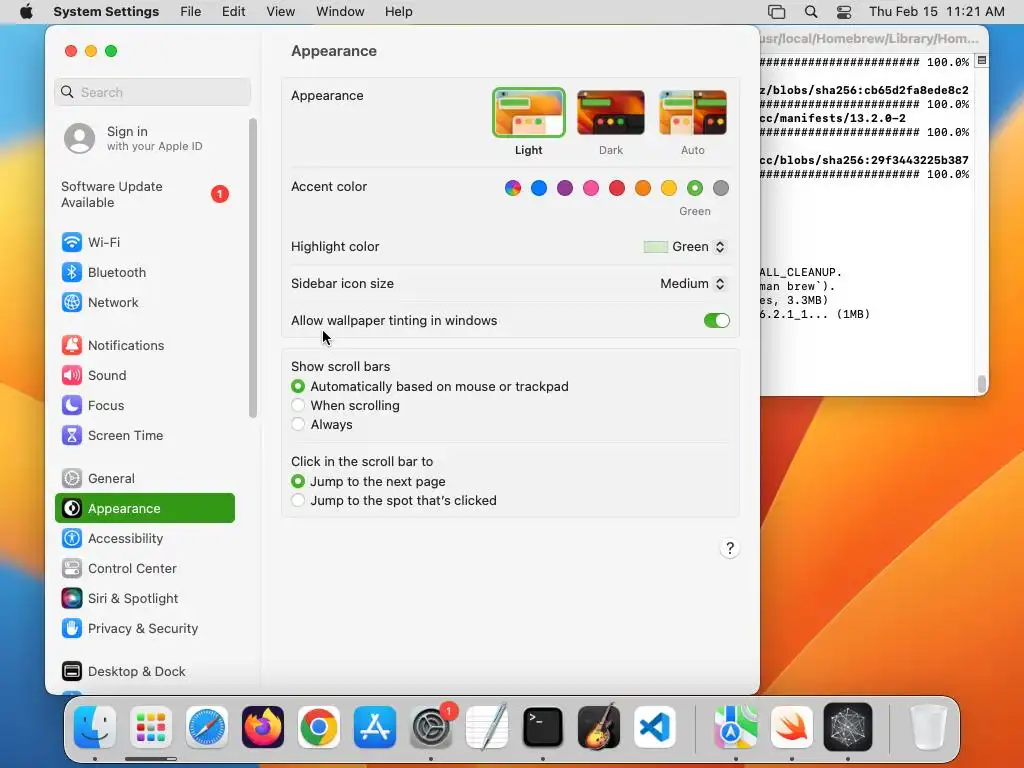This screenshot has width=1024, height=768.
Task: Open Finder from the Dock
Action: (95, 728)
